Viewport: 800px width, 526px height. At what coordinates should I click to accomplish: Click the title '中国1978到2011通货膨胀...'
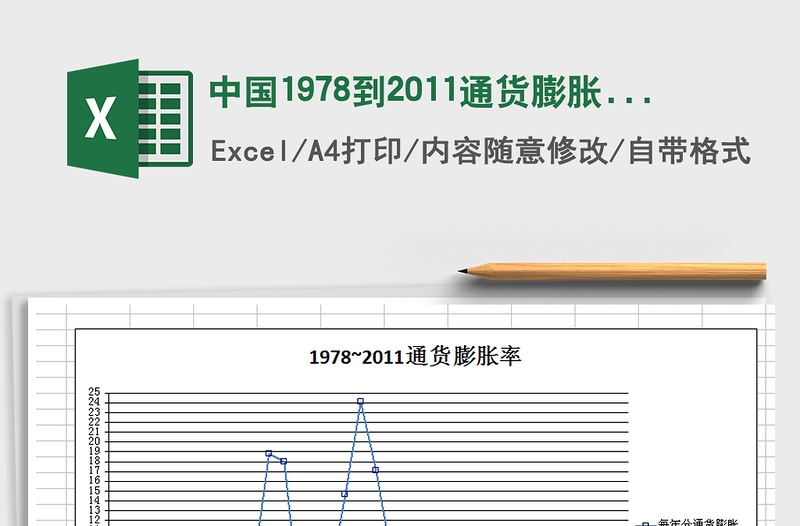431,91
